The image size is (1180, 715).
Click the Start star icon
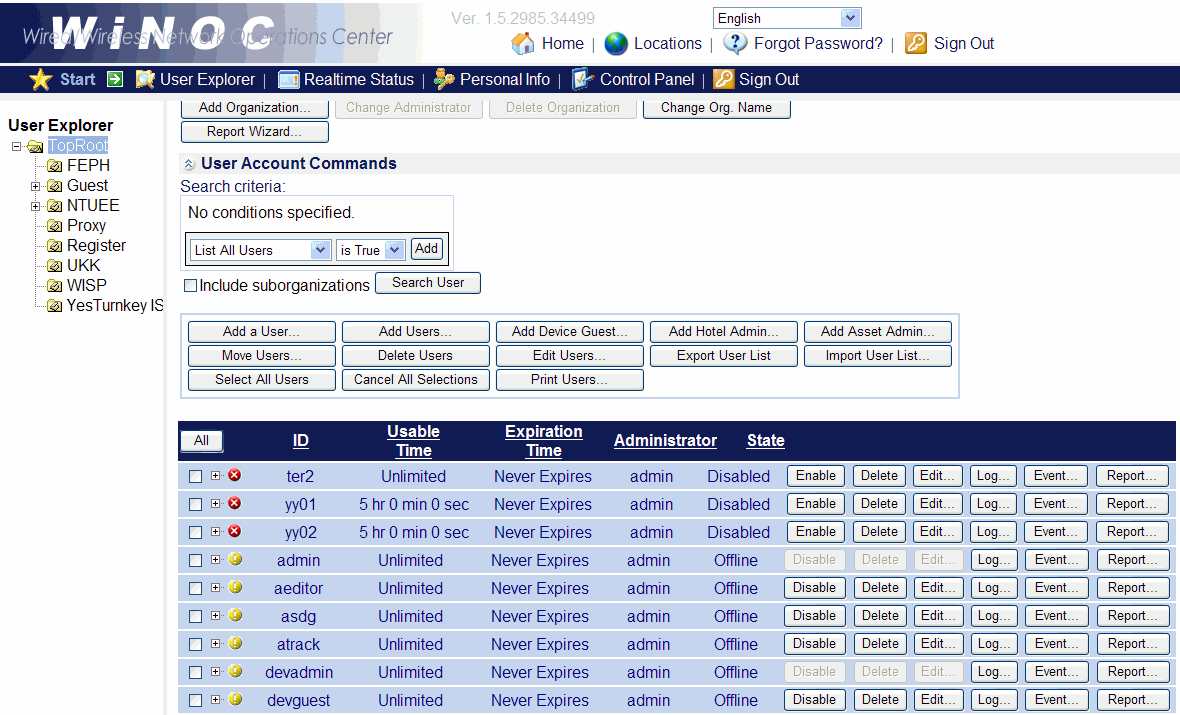[x=40, y=79]
